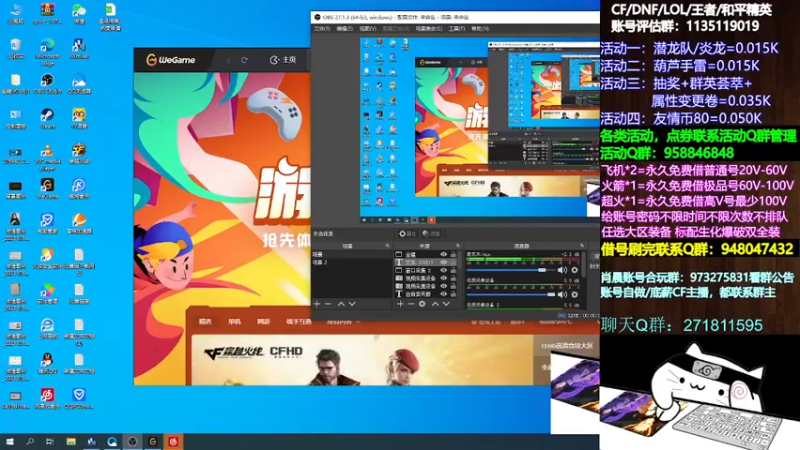Image resolution: width=800 pixels, height=450 pixels.
Task: Go to the WeGame 主页 home page
Action: point(283,60)
